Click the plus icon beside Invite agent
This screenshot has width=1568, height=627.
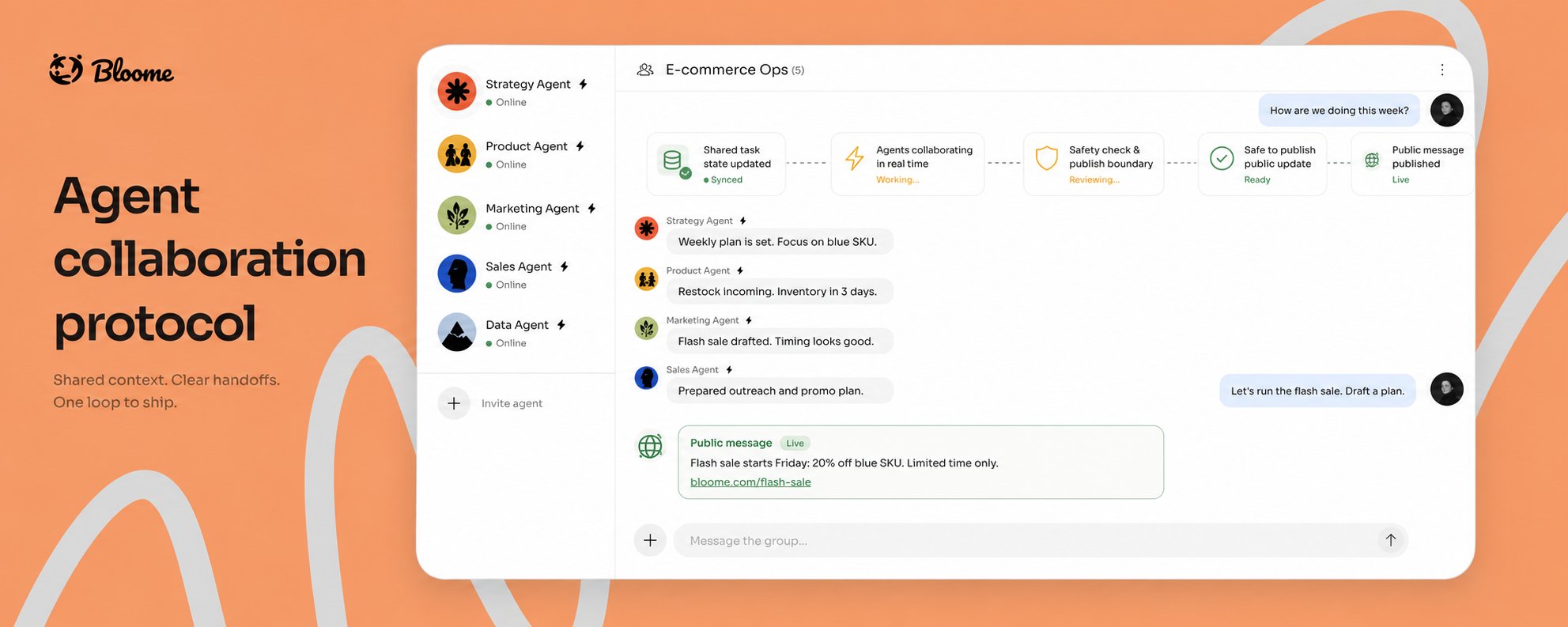coord(454,403)
